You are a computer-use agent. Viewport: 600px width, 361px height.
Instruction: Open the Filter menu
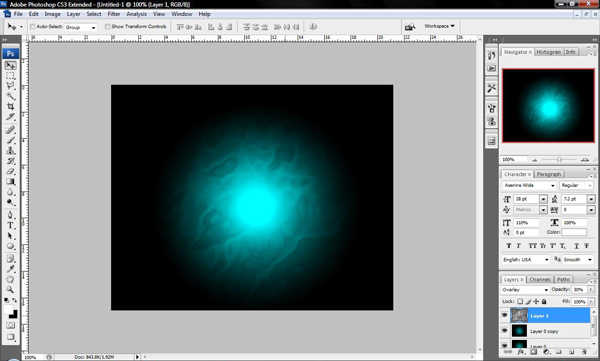114,14
